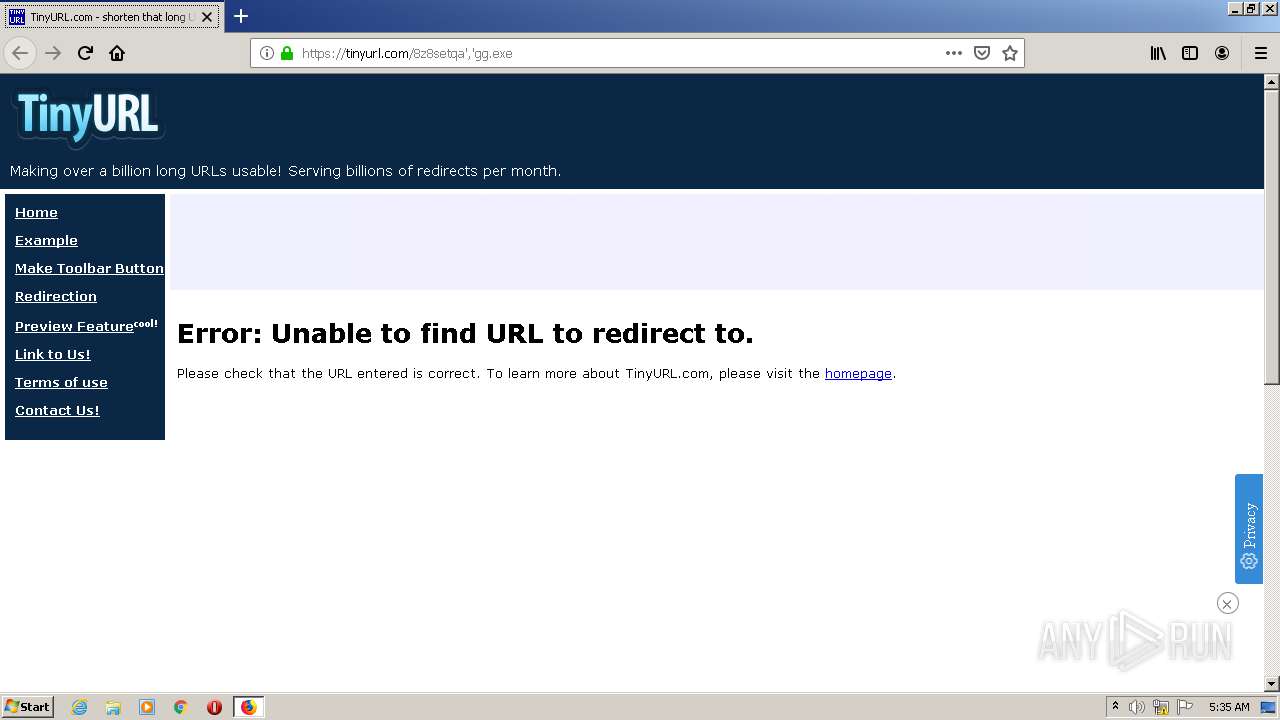Screen dimensions: 1280x720
Task: Go back to previous page
Action: tap(20, 53)
